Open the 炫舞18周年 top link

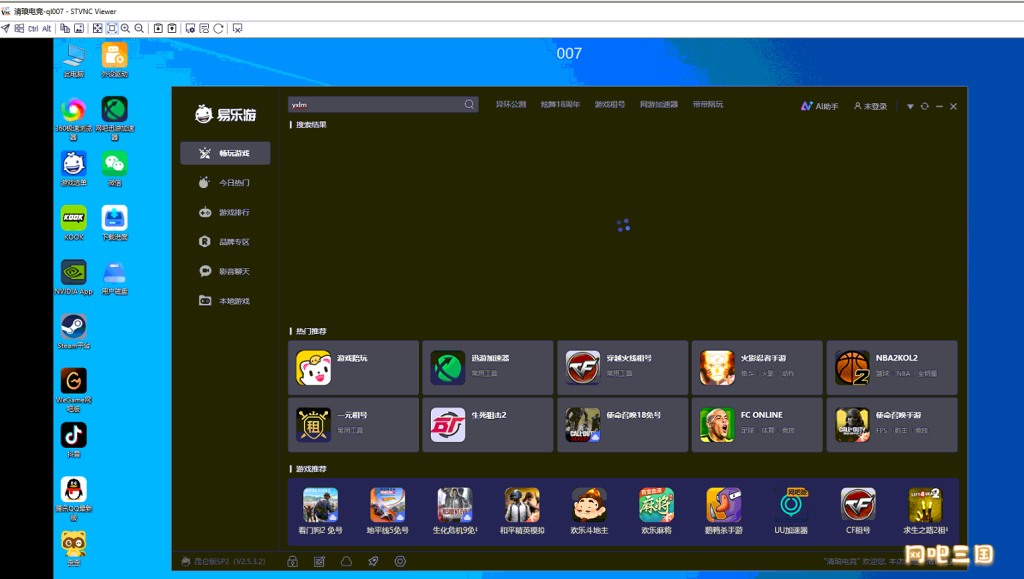560,104
